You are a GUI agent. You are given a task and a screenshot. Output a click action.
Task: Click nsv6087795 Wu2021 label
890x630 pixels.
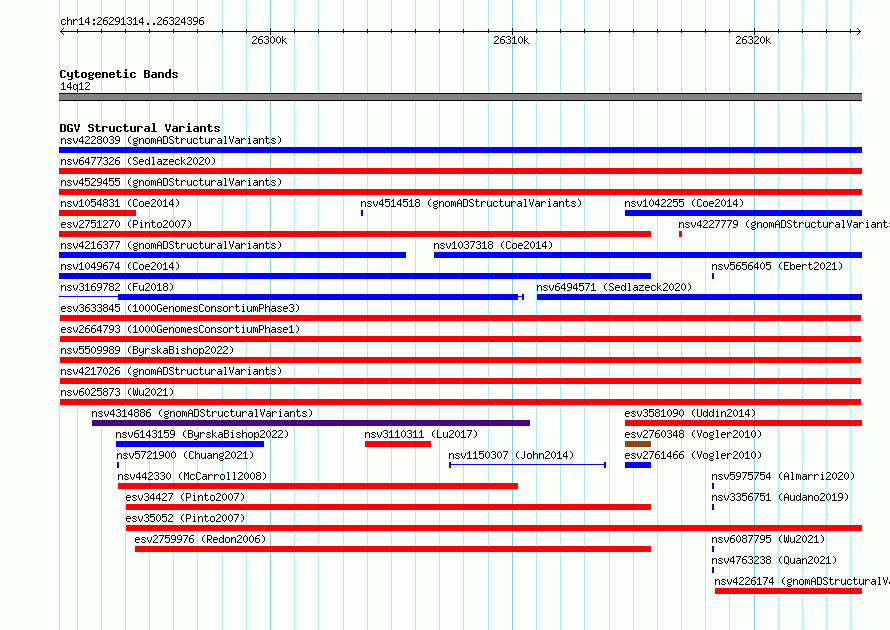pos(769,539)
